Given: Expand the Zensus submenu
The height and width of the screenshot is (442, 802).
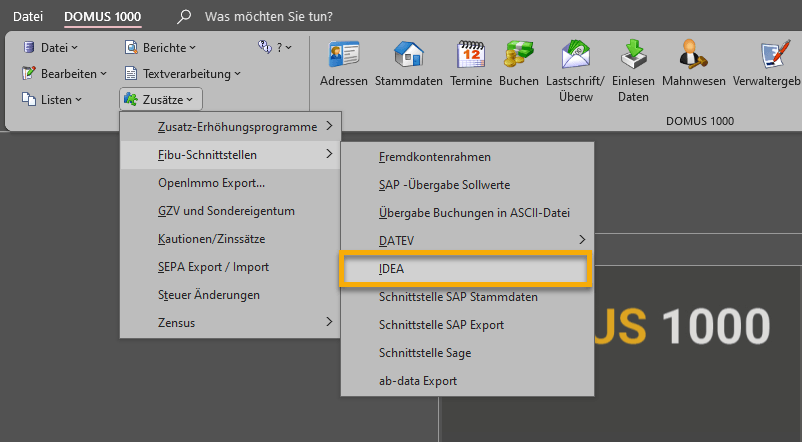Looking at the screenshot, I should (x=230, y=322).
